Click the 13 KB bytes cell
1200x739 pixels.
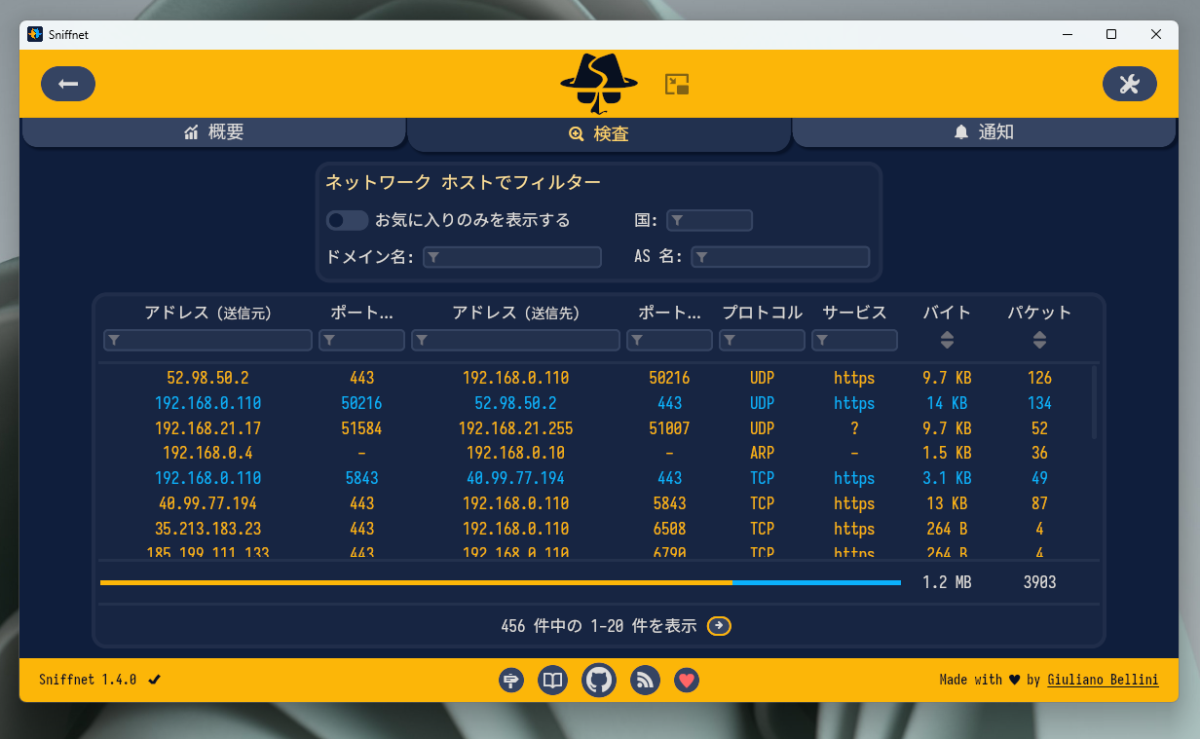[947, 504]
